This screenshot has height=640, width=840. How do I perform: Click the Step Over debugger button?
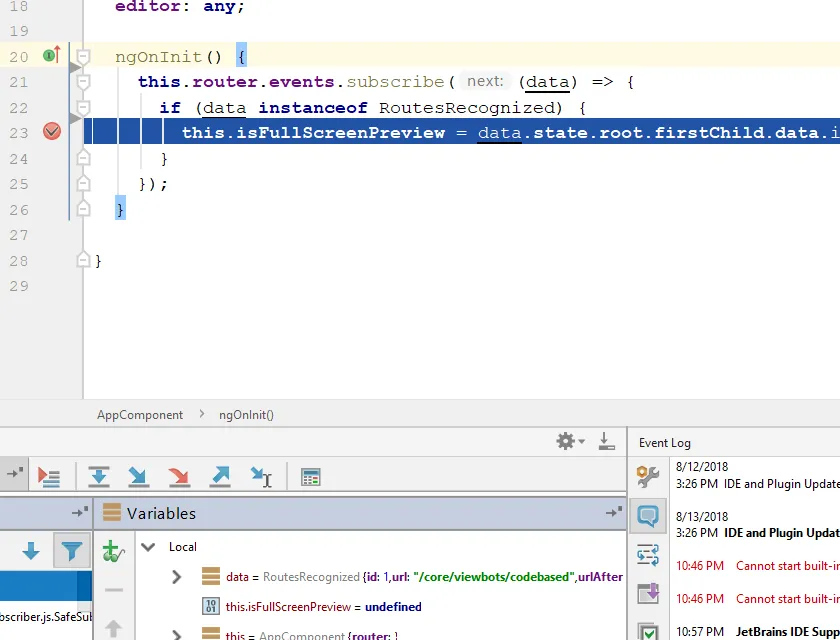coord(99,477)
